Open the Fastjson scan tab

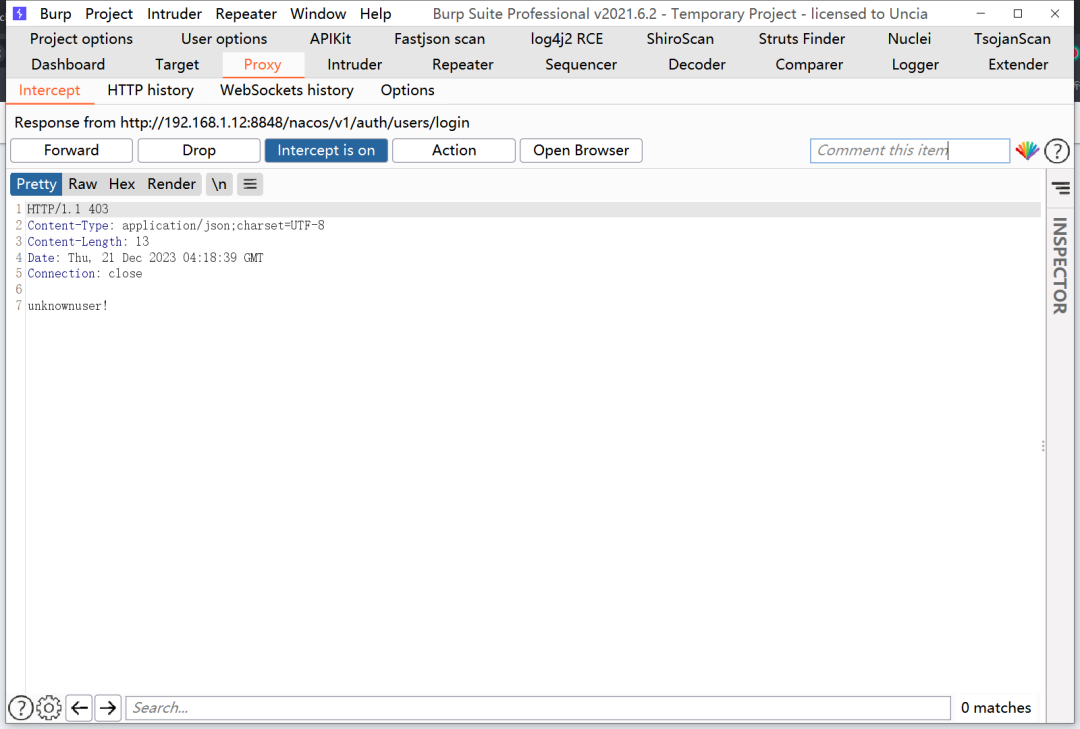tap(439, 39)
